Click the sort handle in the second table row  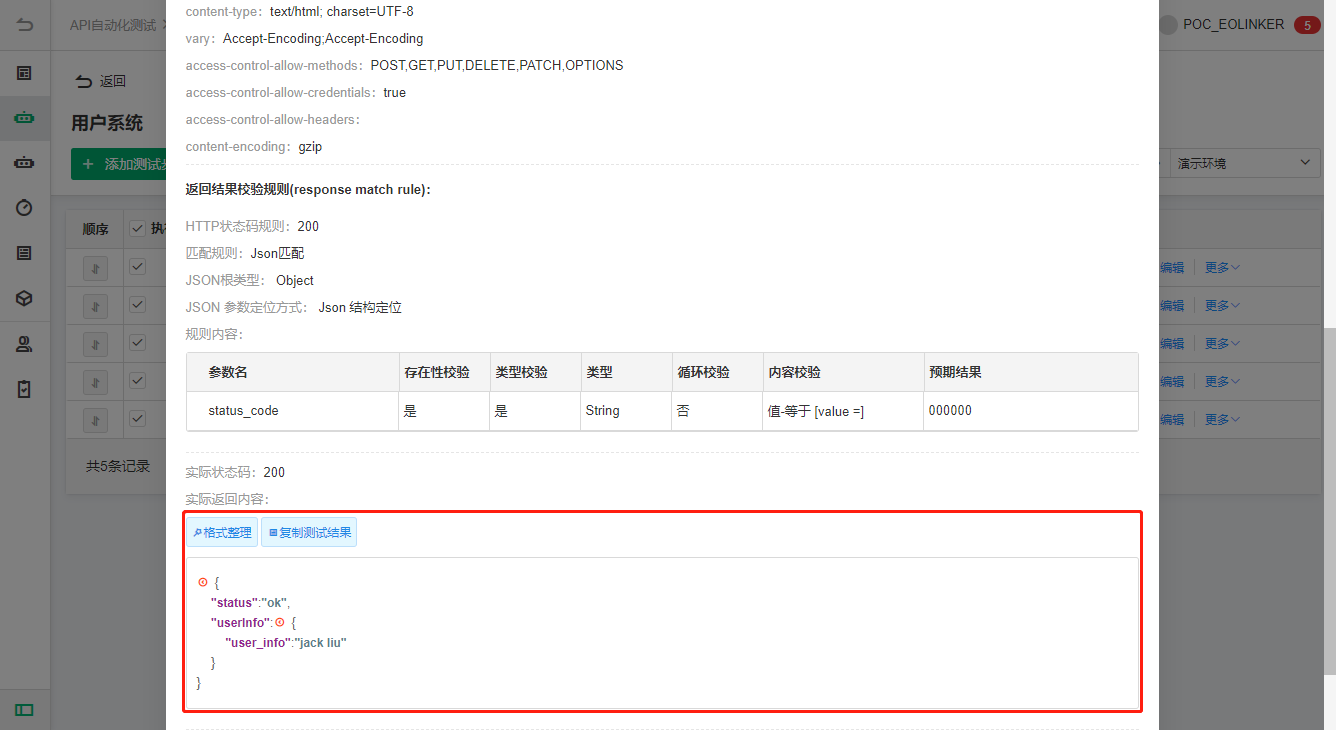(95, 305)
